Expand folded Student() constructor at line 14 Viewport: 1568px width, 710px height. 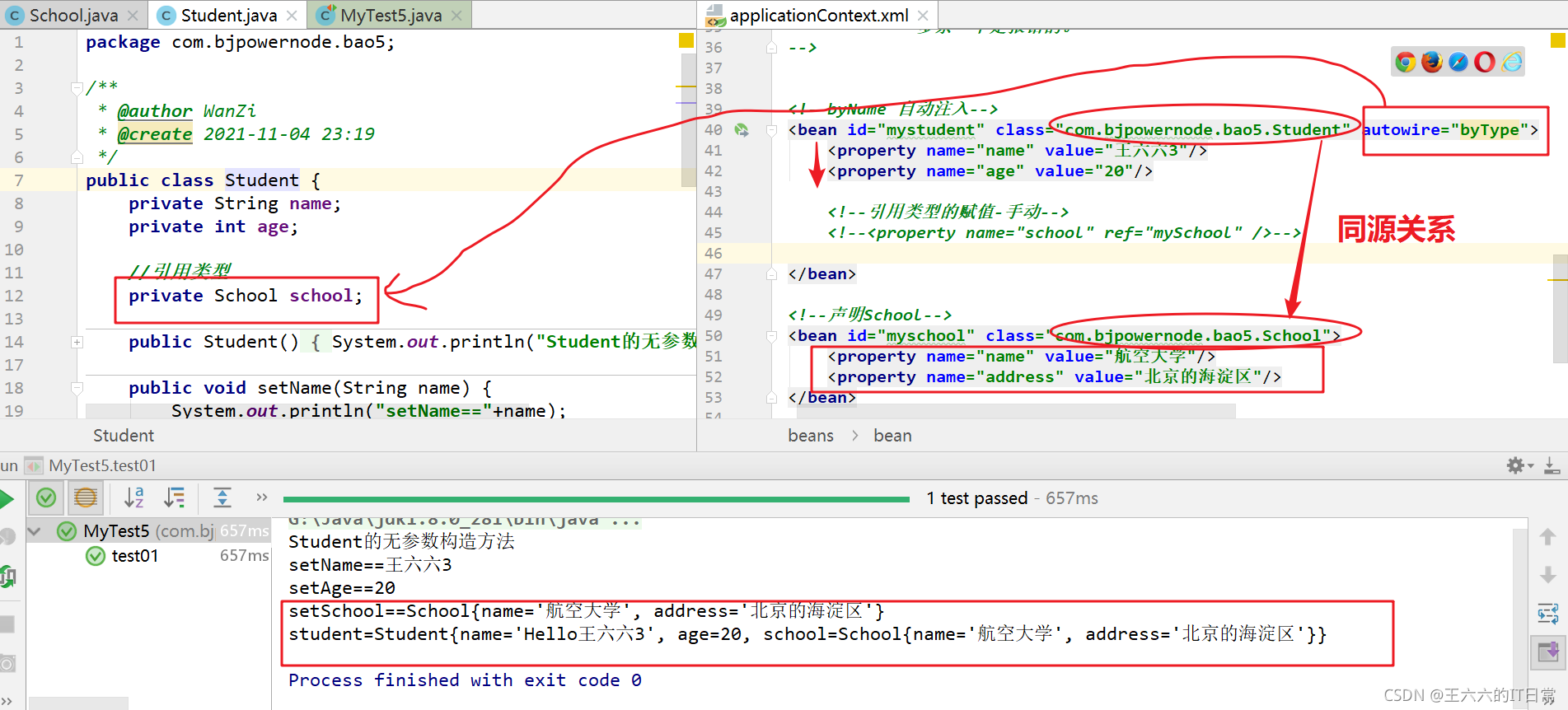(x=77, y=342)
